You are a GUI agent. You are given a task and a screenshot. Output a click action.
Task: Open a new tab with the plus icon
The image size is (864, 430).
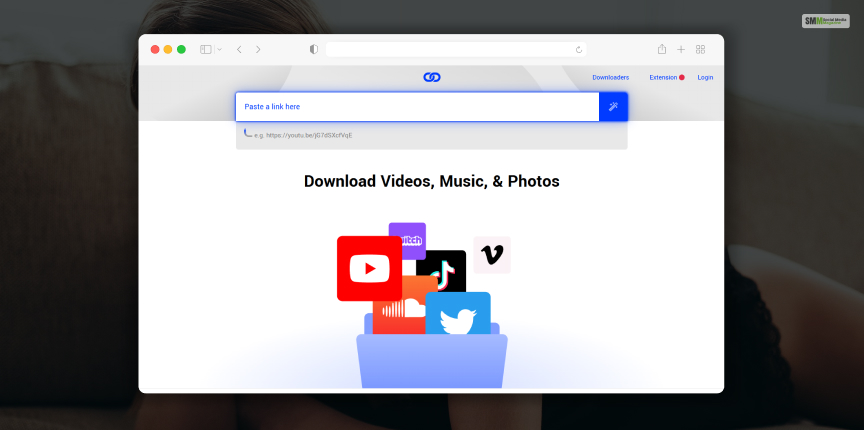(x=681, y=50)
